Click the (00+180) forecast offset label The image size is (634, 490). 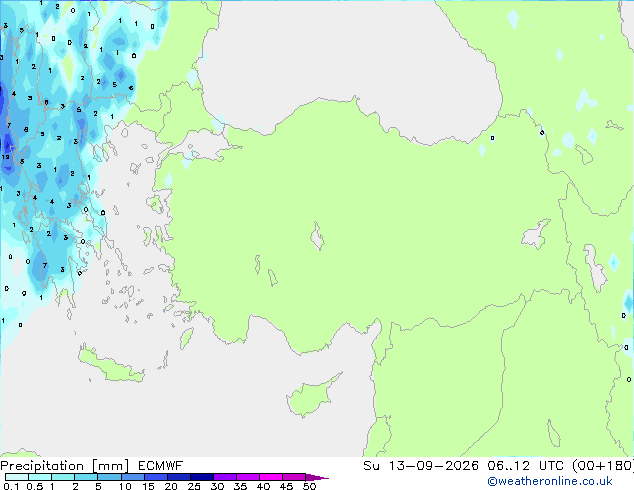[x=602, y=466]
